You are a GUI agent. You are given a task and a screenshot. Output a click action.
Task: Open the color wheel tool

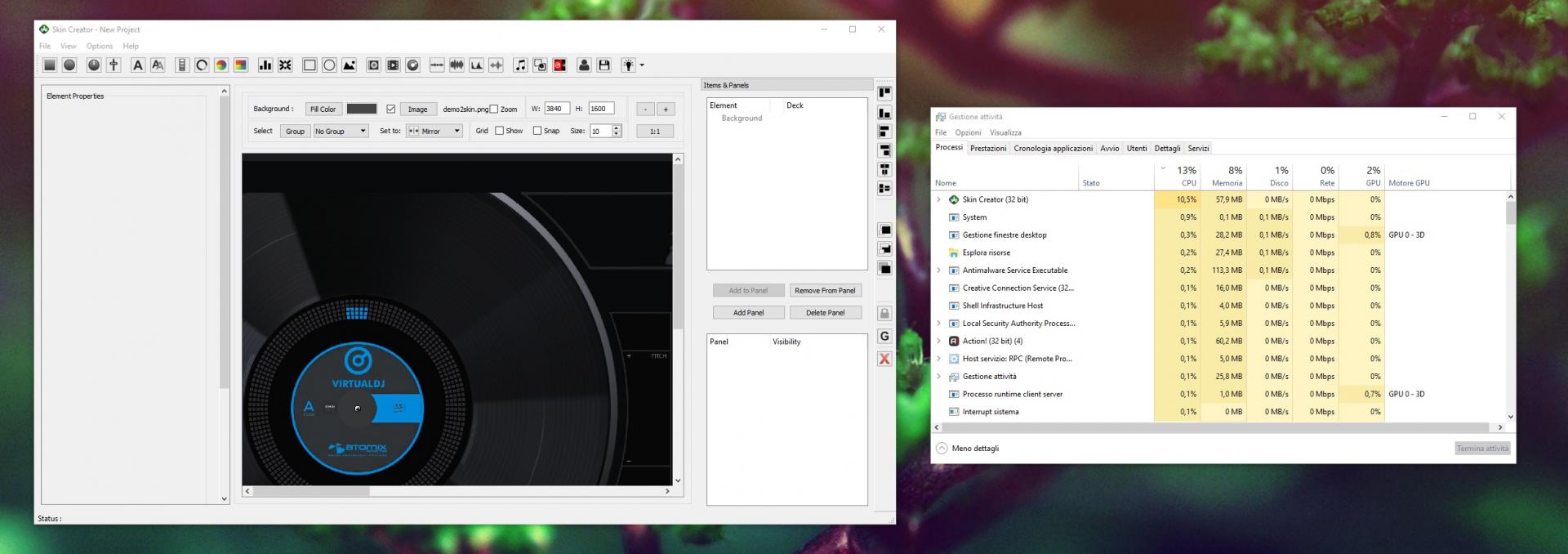pyautogui.click(x=221, y=65)
